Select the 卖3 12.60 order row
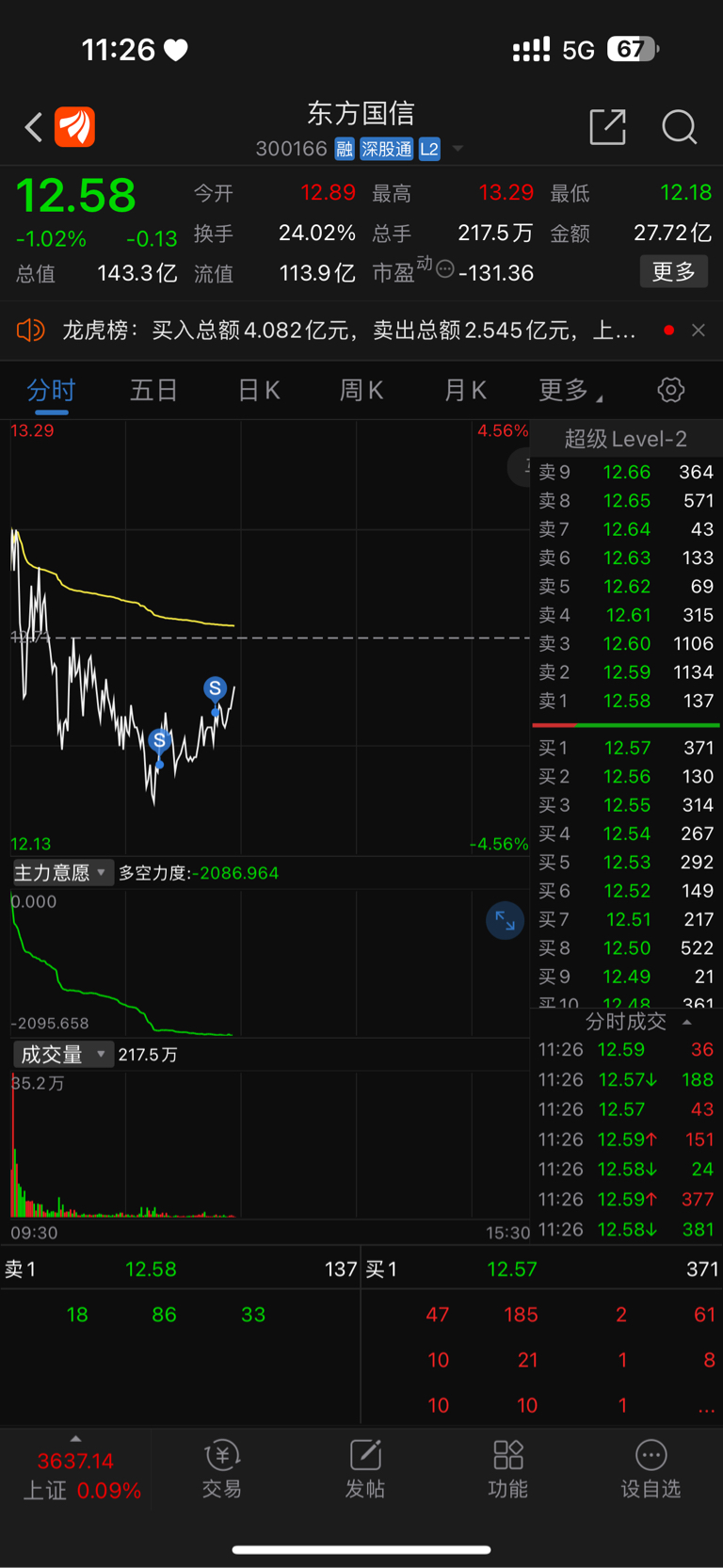 click(x=626, y=643)
